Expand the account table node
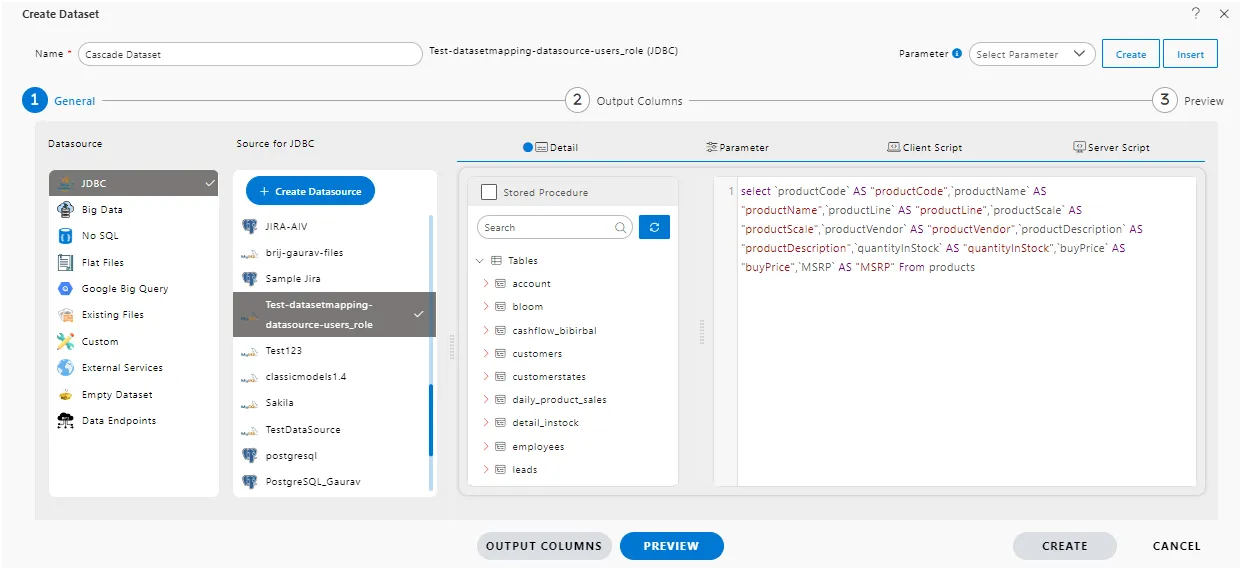 (487, 283)
